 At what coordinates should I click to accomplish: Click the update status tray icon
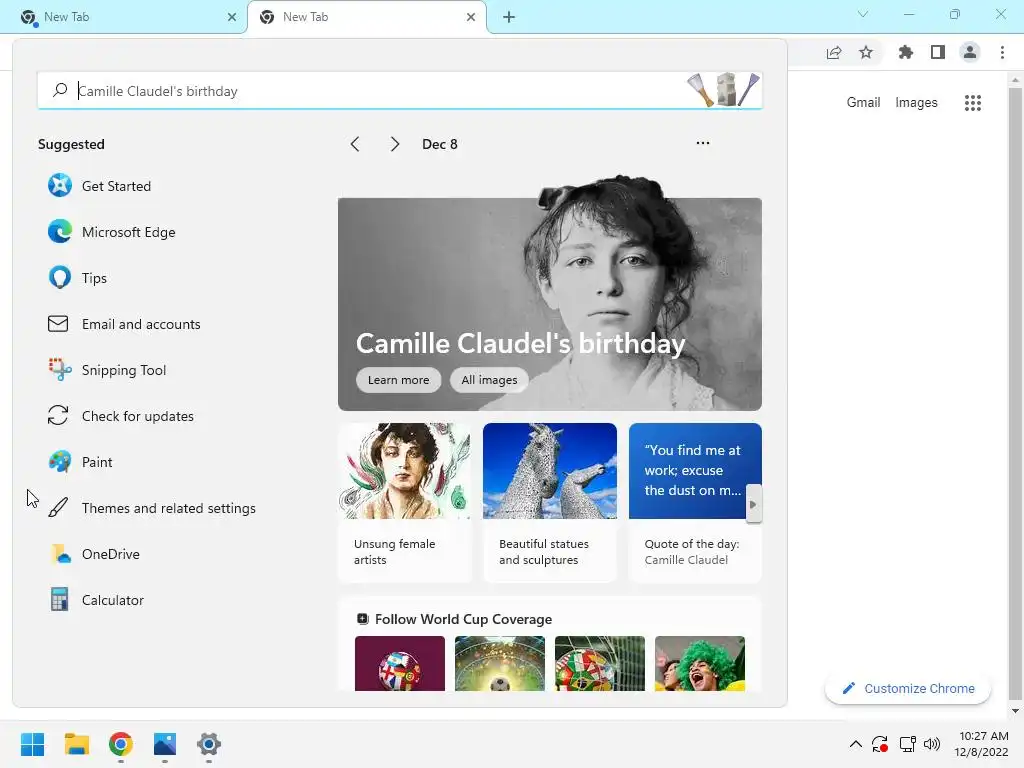880,744
